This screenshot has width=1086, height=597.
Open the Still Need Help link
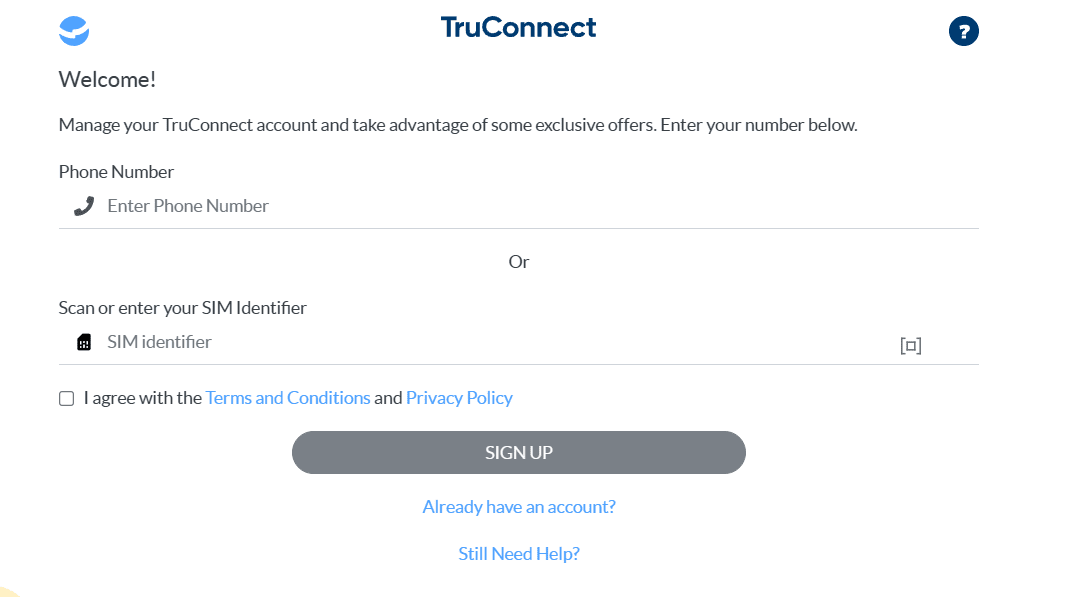click(519, 554)
